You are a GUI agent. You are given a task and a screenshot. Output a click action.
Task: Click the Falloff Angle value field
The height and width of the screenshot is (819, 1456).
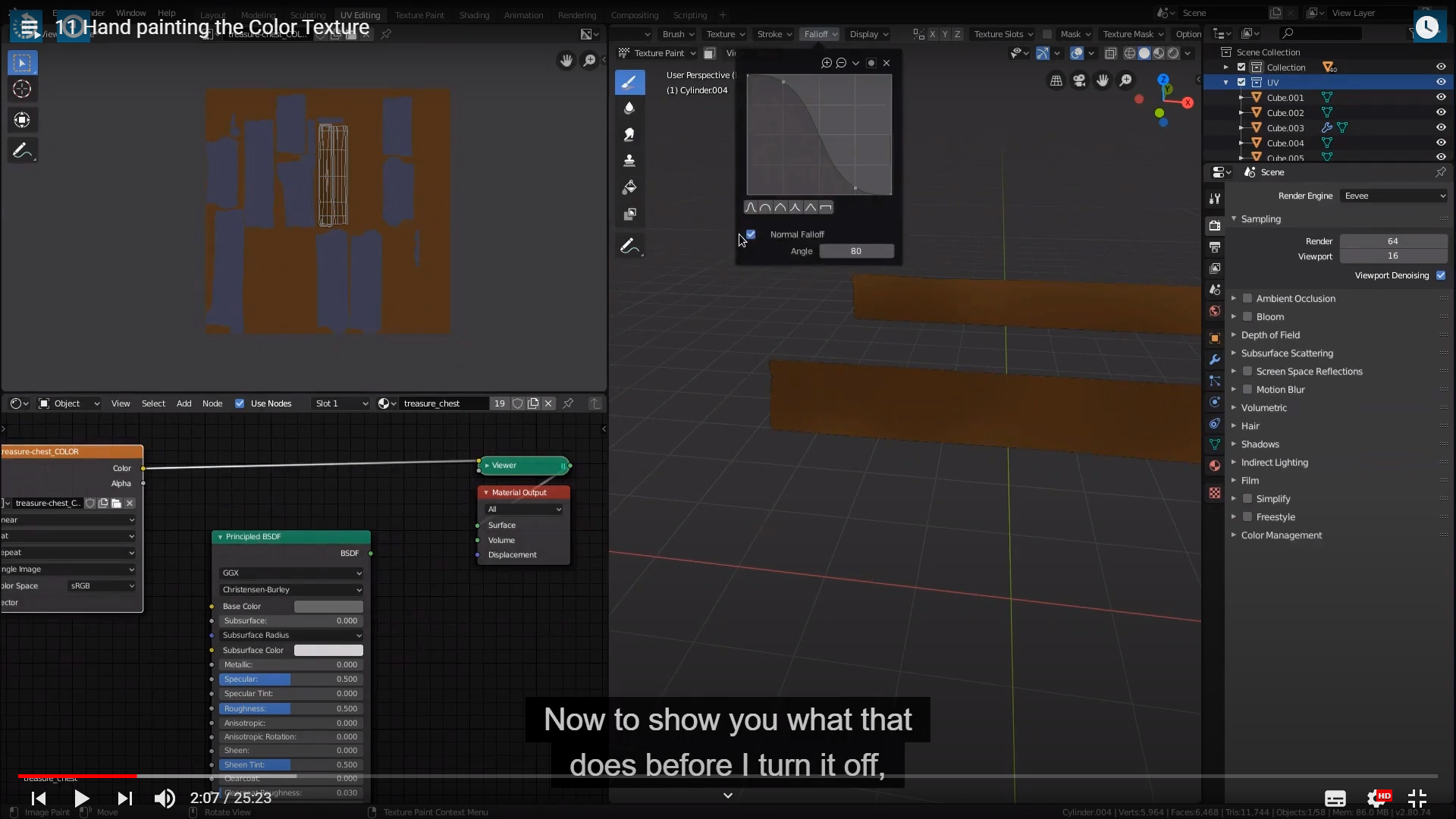pyautogui.click(x=855, y=251)
